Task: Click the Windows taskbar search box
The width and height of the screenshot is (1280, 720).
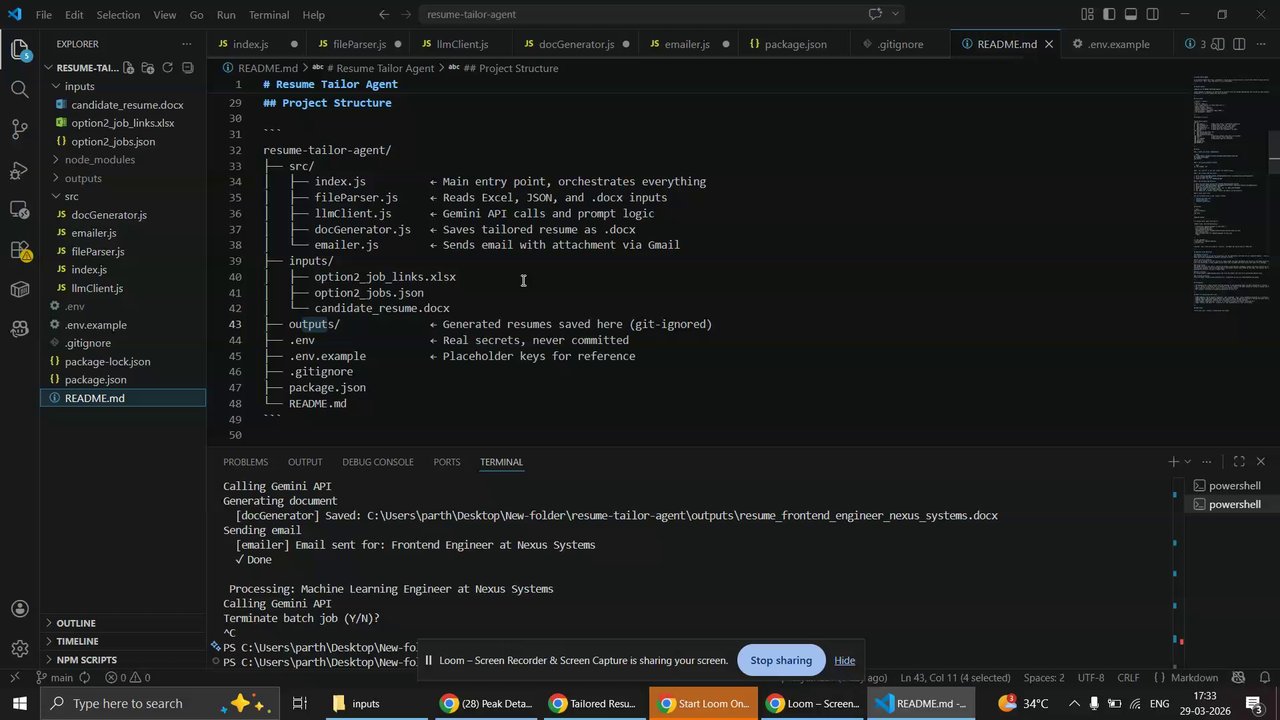Action: tap(160, 703)
